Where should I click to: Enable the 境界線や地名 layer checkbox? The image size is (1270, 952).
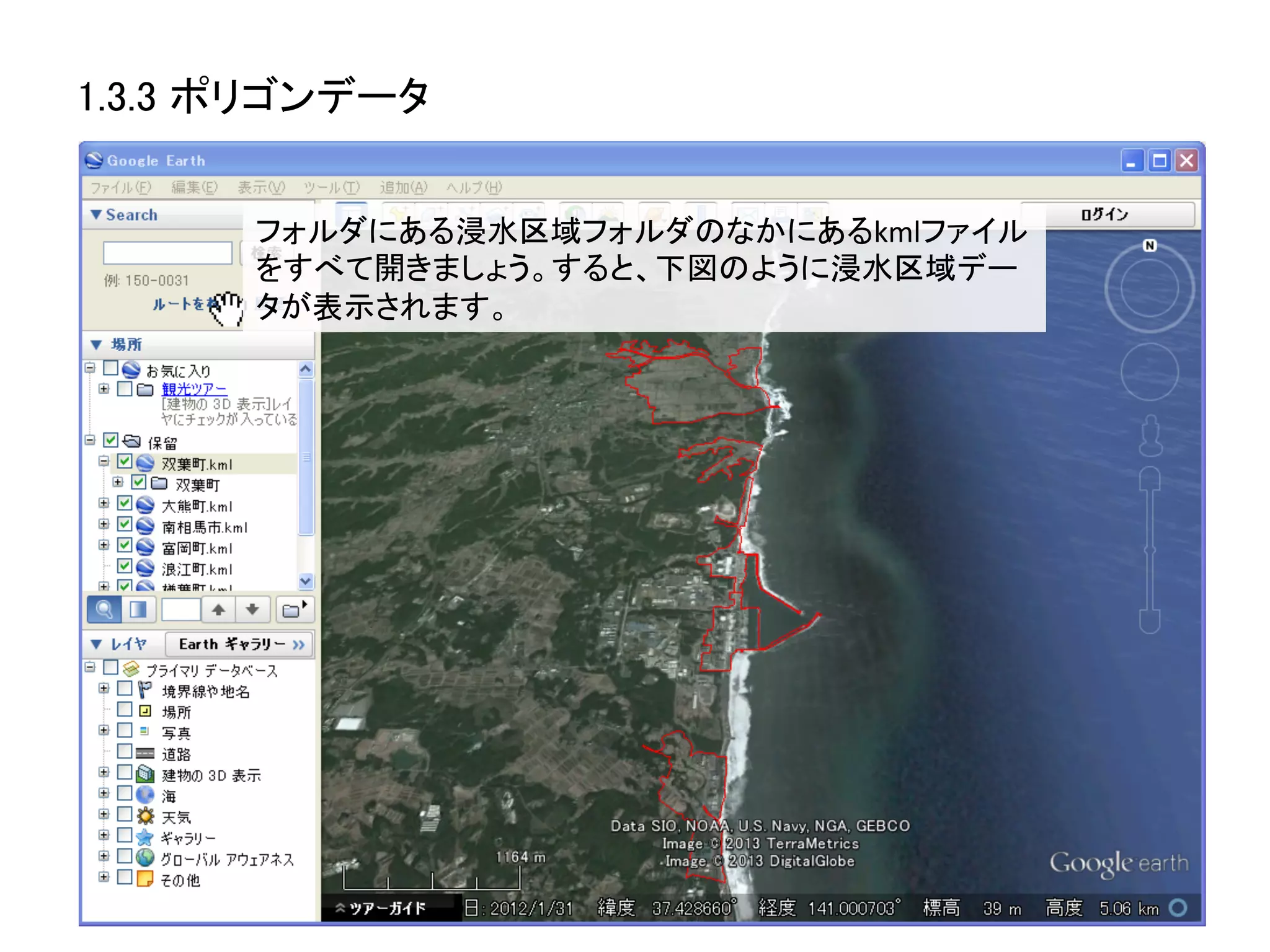(x=125, y=689)
